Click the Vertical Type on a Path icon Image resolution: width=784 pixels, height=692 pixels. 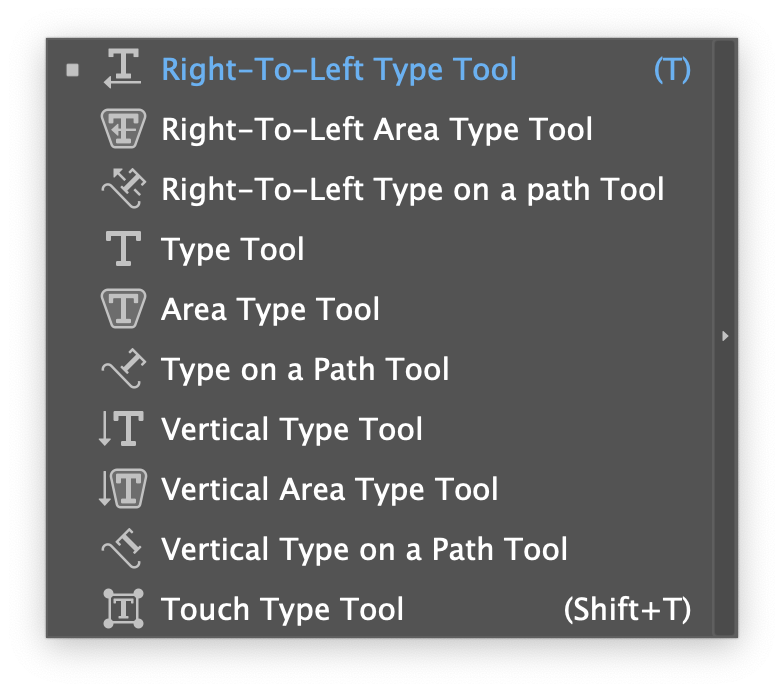click(123, 549)
